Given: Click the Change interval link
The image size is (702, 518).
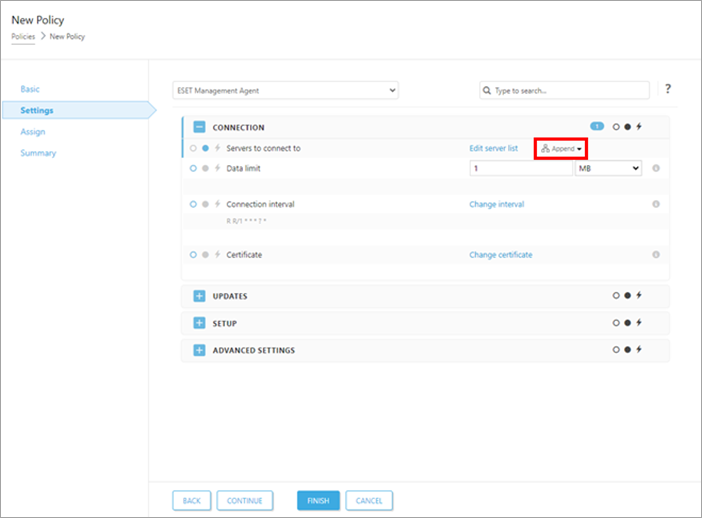Looking at the screenshot, I should click(x=497, y=204).
